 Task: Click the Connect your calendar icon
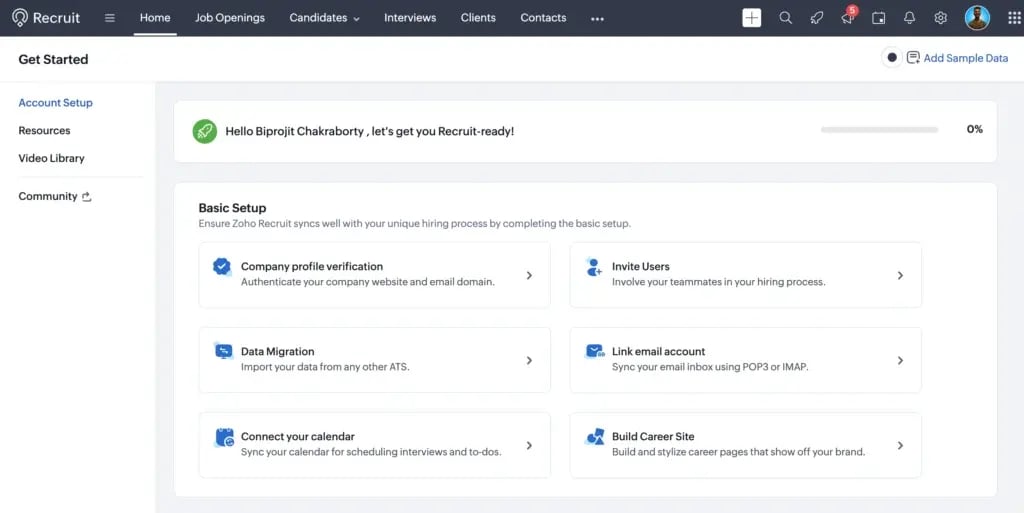pos(224,437)
